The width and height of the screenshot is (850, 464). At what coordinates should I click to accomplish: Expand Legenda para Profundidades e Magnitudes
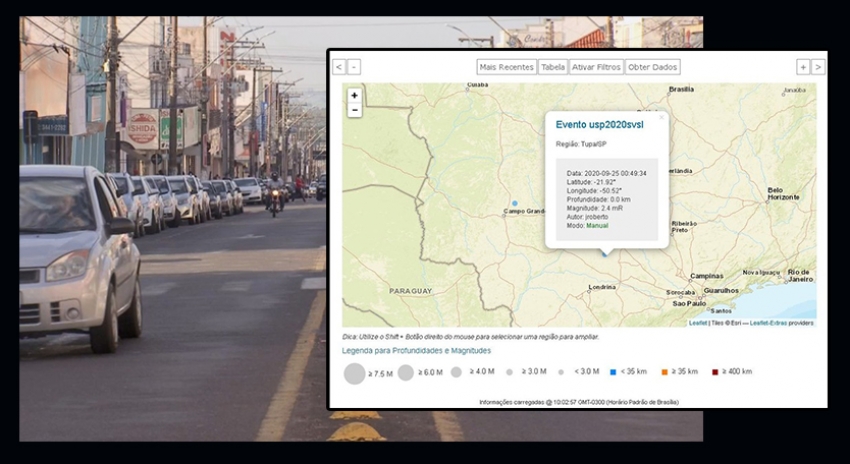(416, 351)
